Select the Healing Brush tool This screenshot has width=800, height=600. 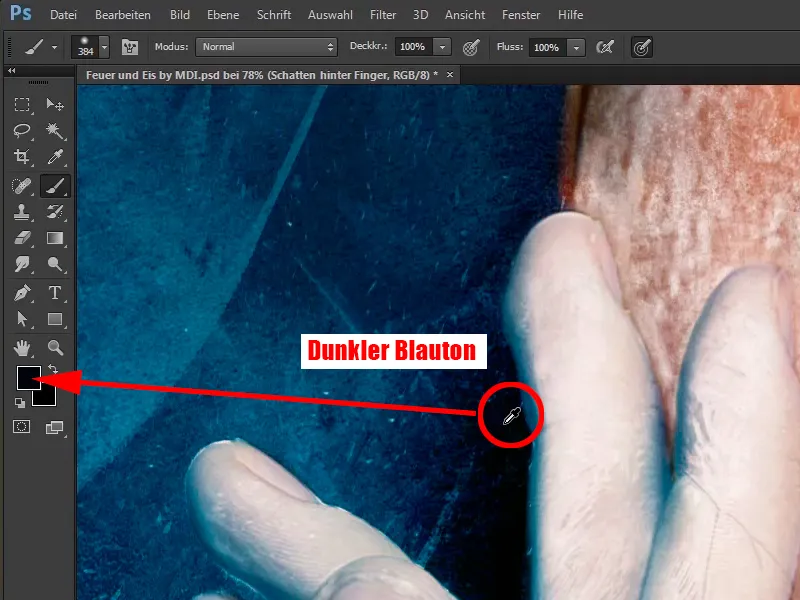21,186
